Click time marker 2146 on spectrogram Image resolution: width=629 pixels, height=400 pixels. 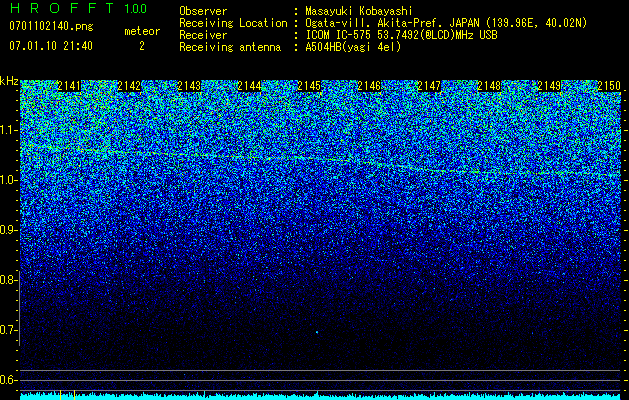point(369,86)
